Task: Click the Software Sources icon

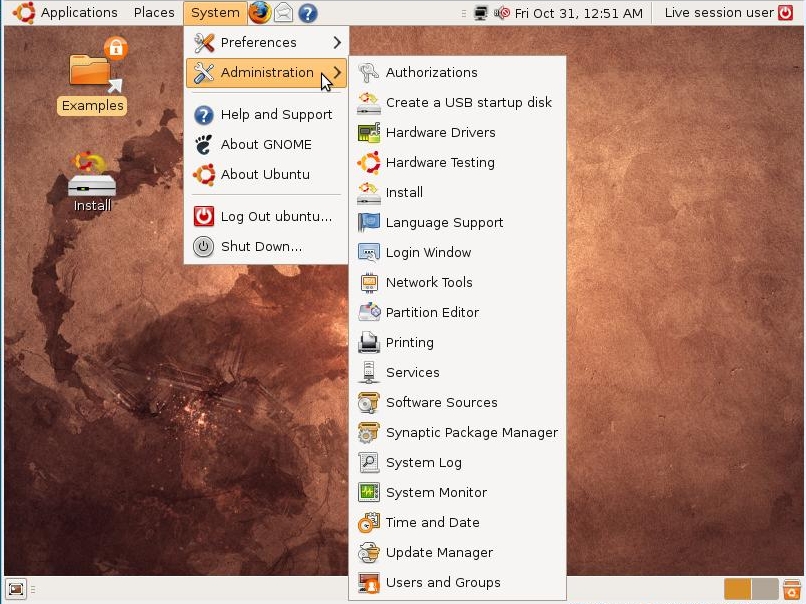Action: coord(369,402)
